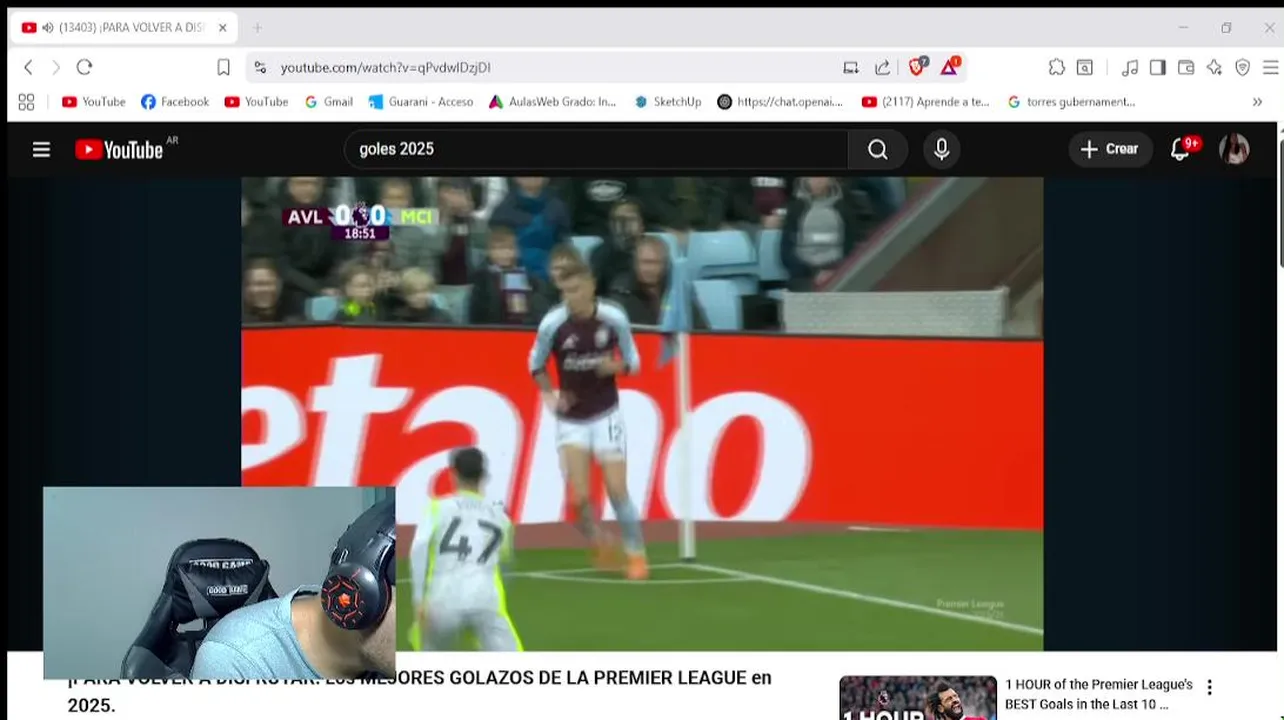Open site settings icon in address bar

coord(260,67)
